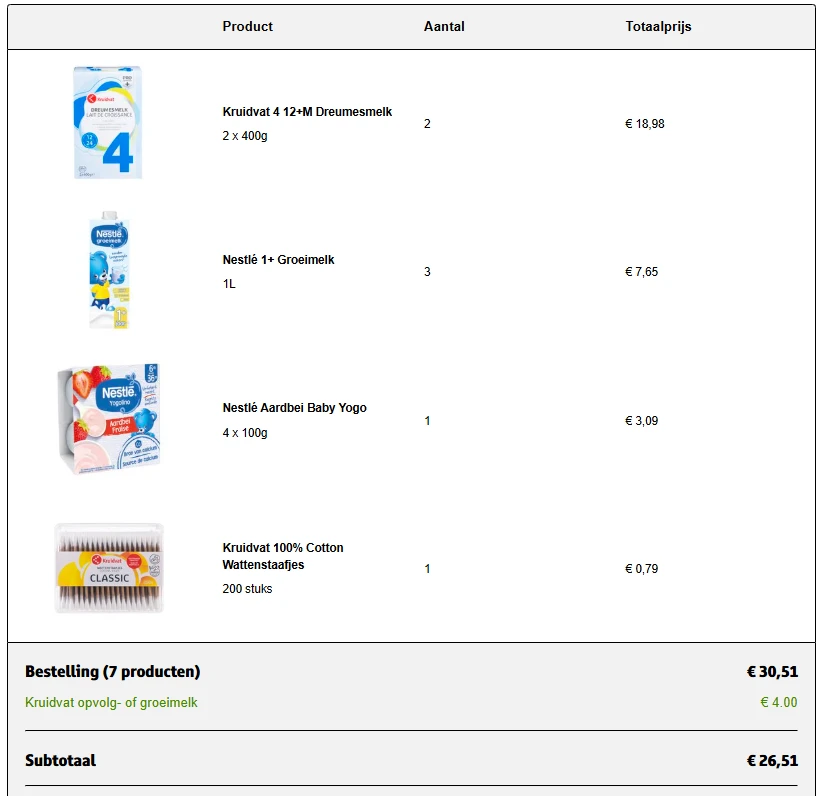The width and height of the screenshot is (820, 796).
Task: Open Kruidvat 100% Cotton Wattenstaafjes link
Action: tap(282, 556)
